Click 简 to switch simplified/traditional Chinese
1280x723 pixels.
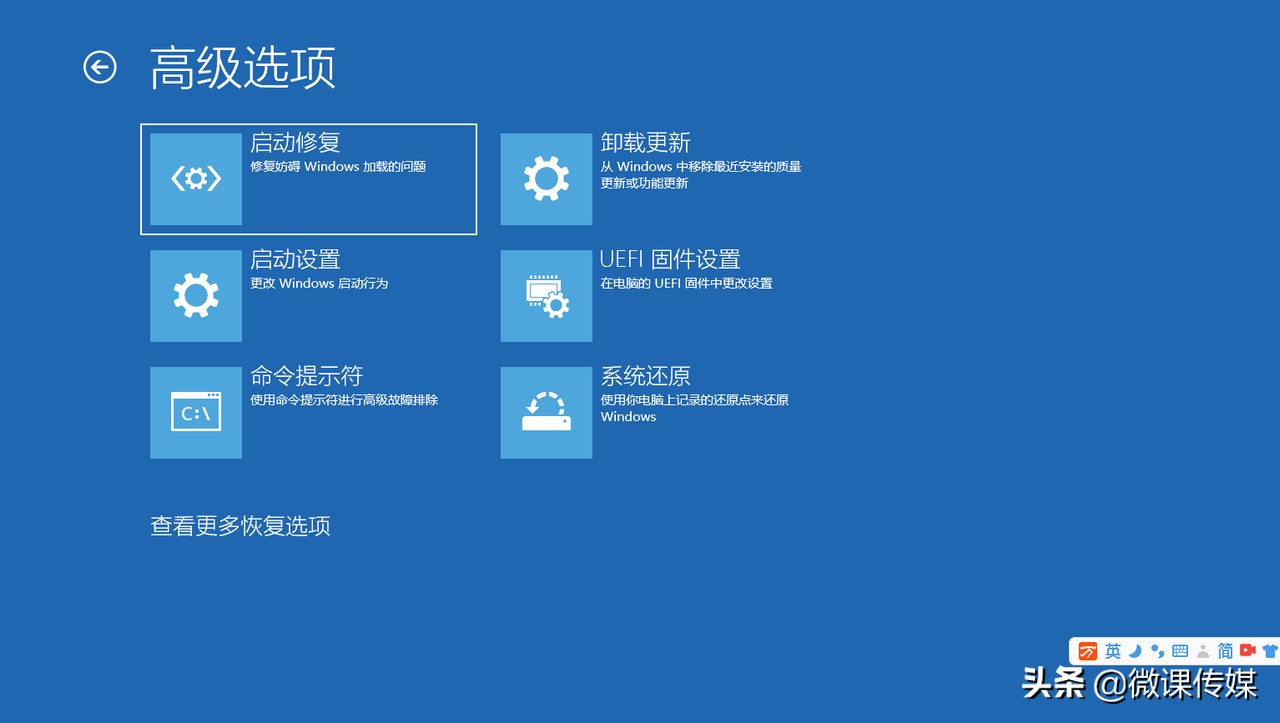point(1224,650)
